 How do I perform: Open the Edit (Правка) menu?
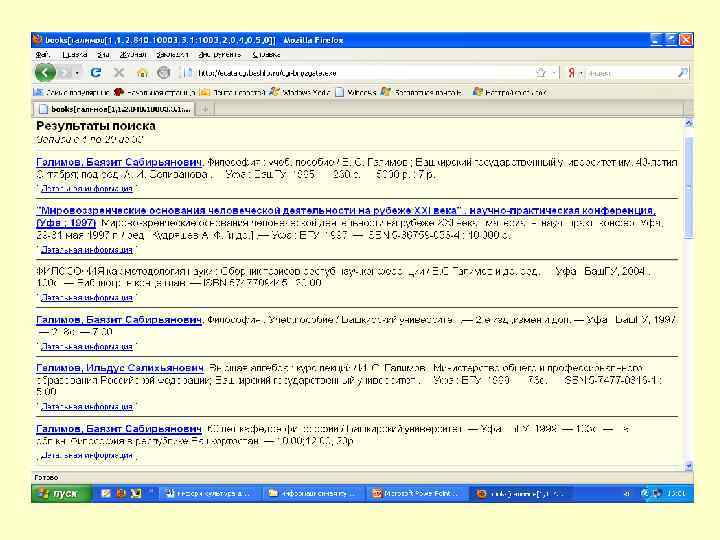coord(74,55)
